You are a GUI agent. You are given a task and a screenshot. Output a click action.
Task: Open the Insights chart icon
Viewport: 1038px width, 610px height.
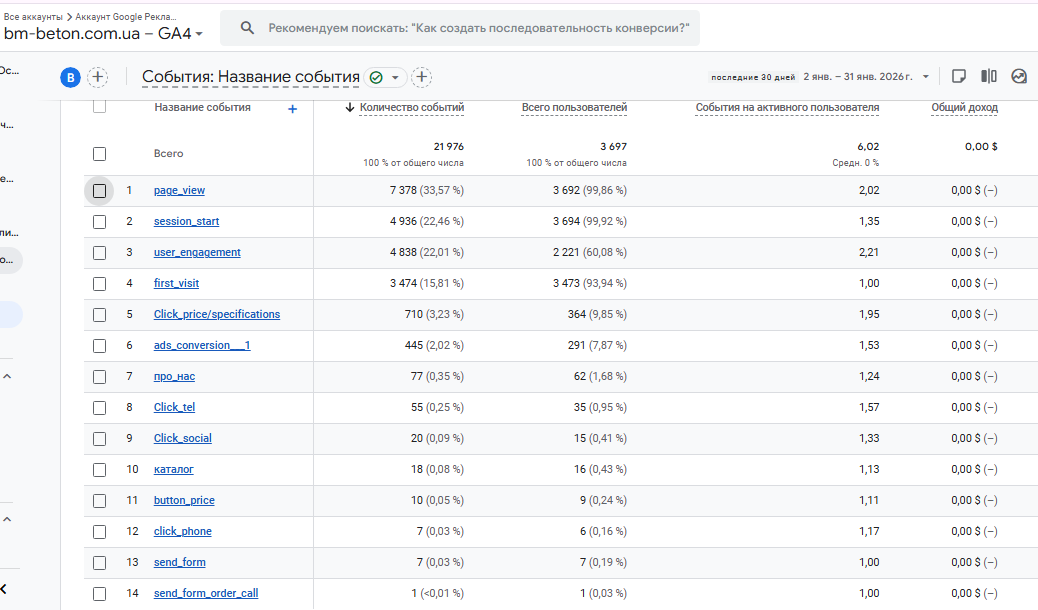(x=1019, y=76)
